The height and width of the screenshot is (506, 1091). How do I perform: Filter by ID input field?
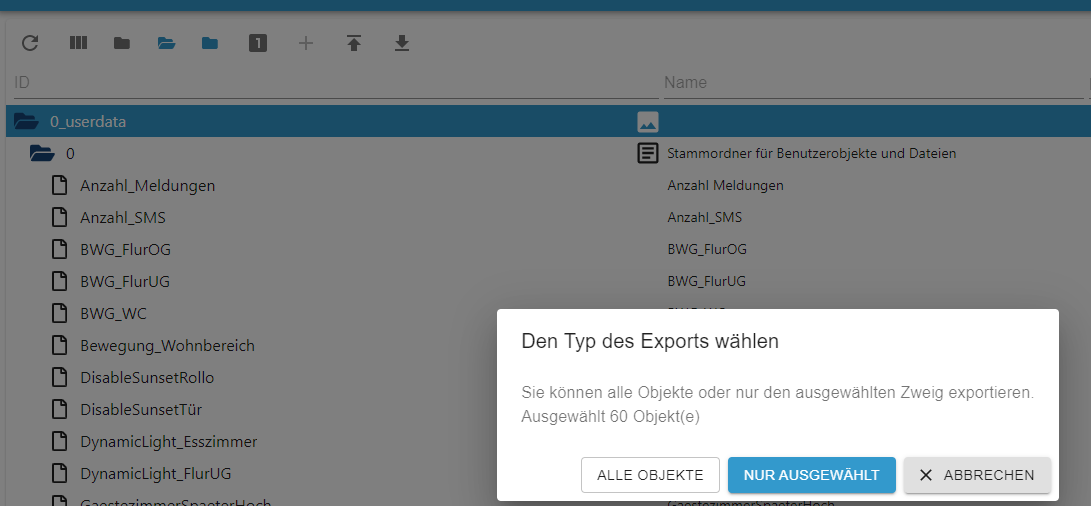pos(336,83)
